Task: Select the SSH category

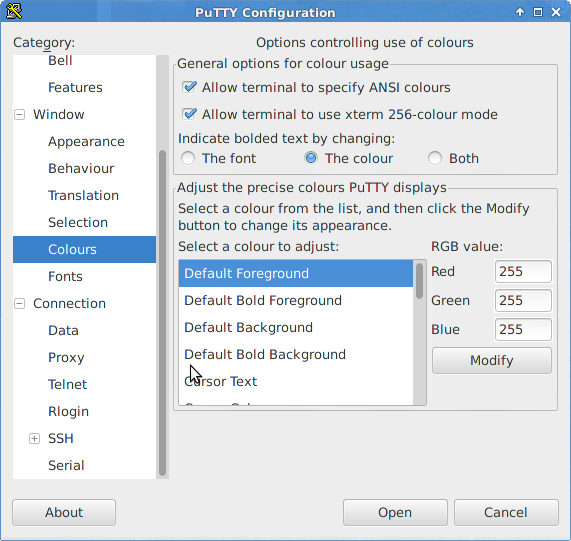Action: point(61,438)
